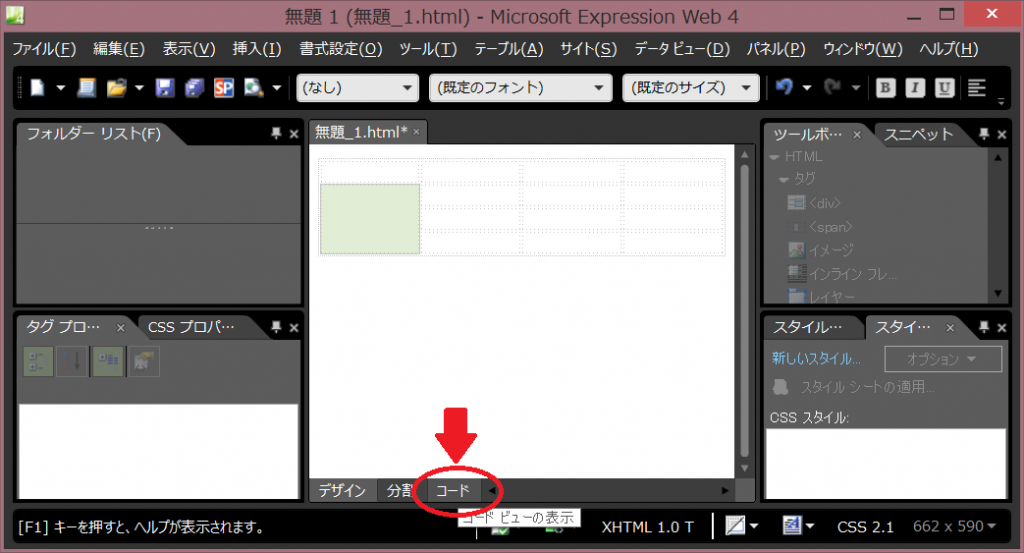Click the 新しいスタイル... link
This screenshot has width=1024, height=553.
[x=816, y=358]
